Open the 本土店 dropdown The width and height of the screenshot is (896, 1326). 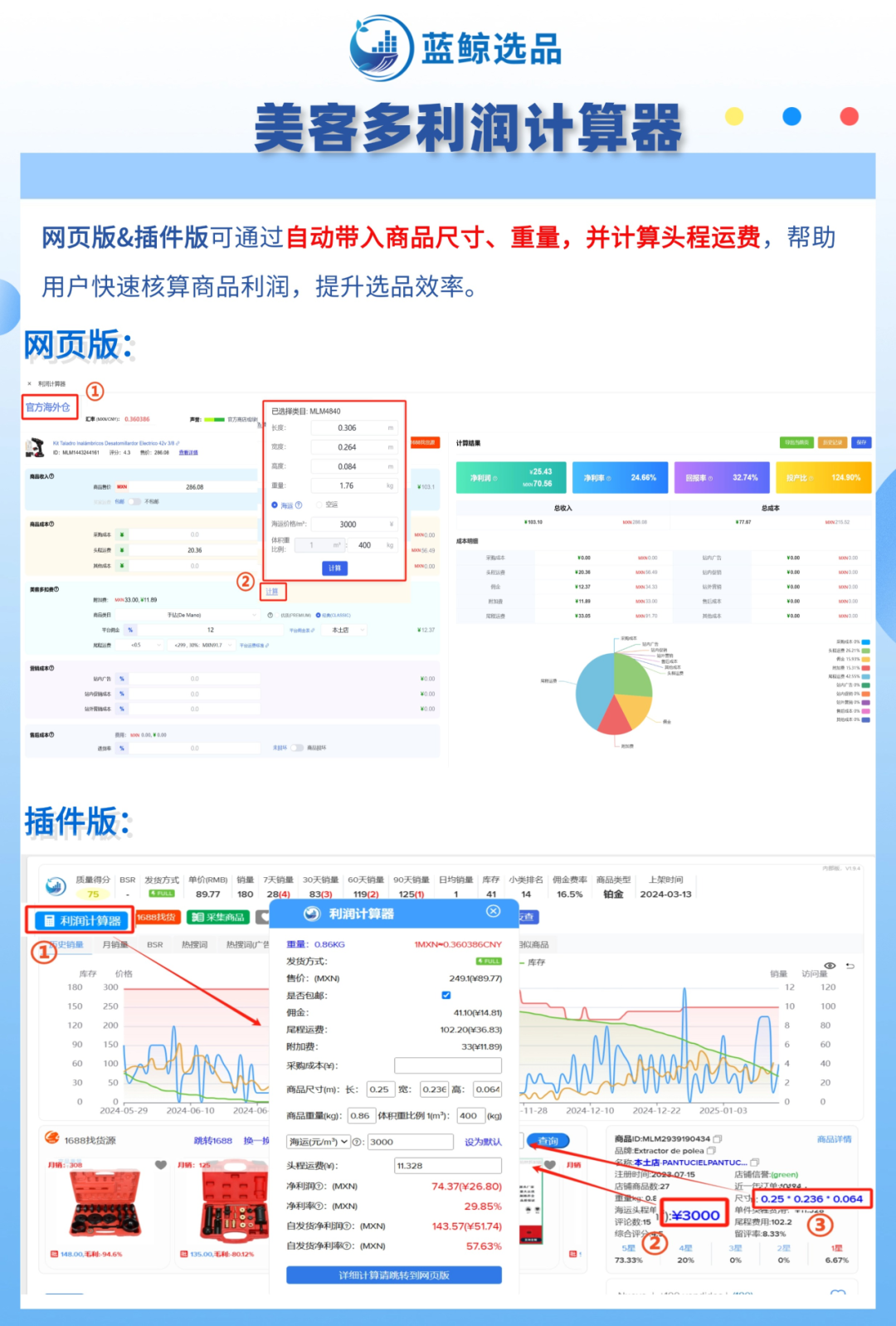click(346, 630)
